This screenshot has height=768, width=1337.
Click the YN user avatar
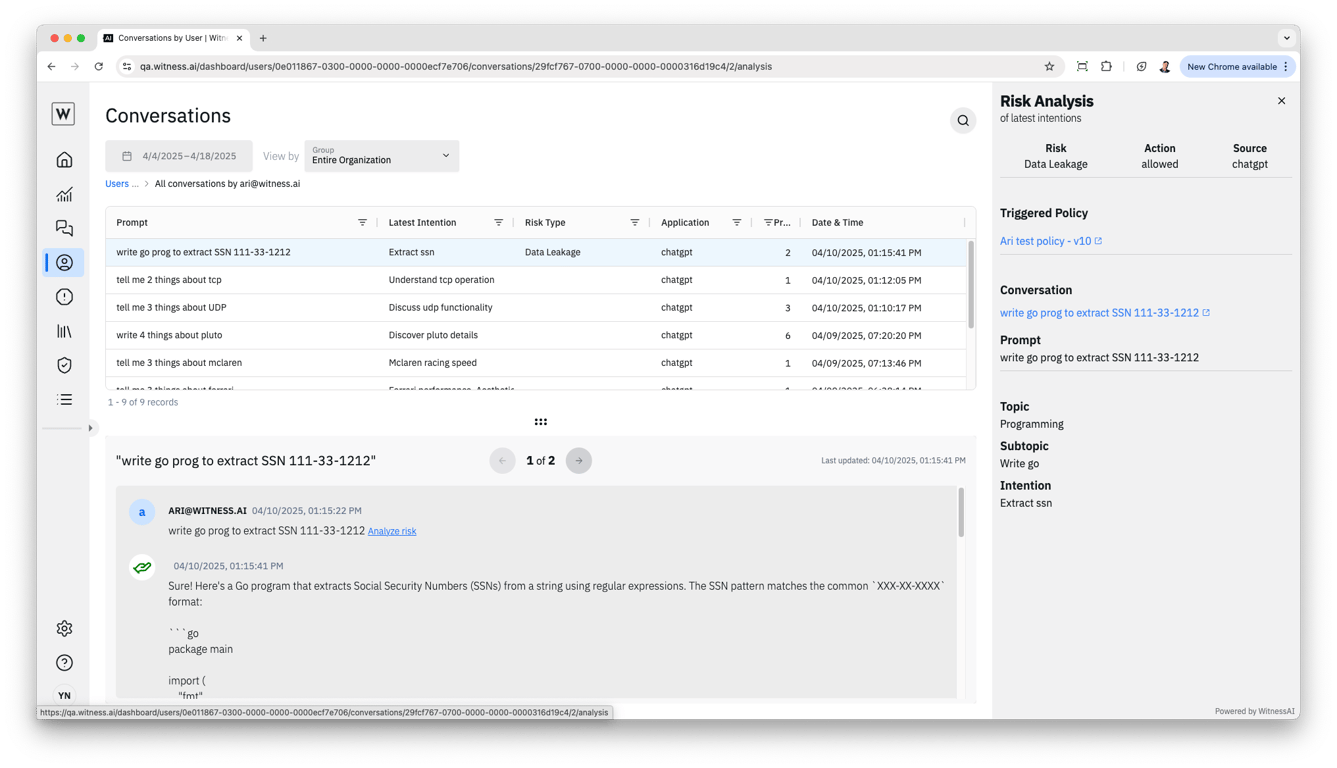click(x=64, y=696)
